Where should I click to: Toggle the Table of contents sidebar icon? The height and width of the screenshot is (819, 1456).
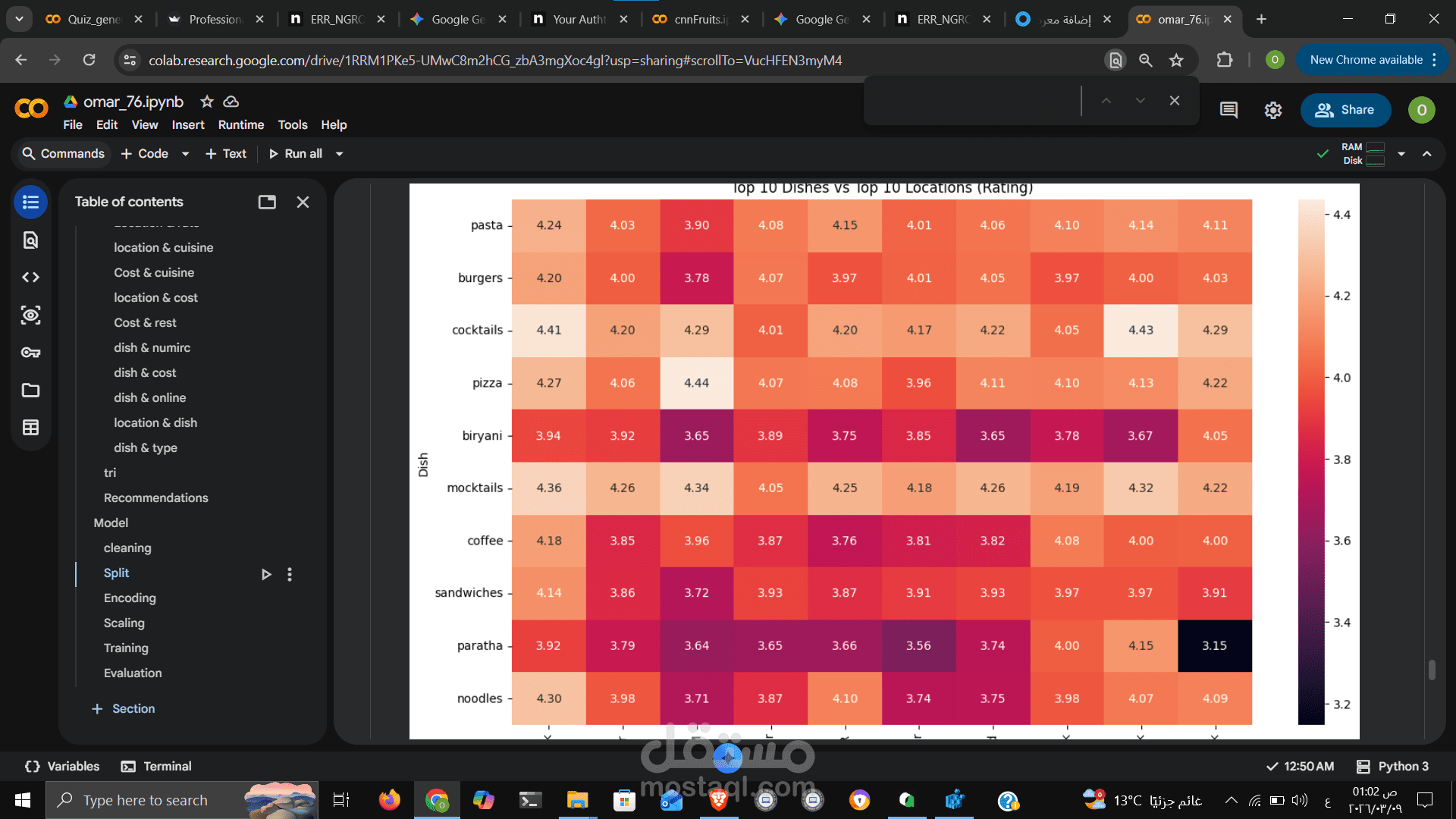30,202
